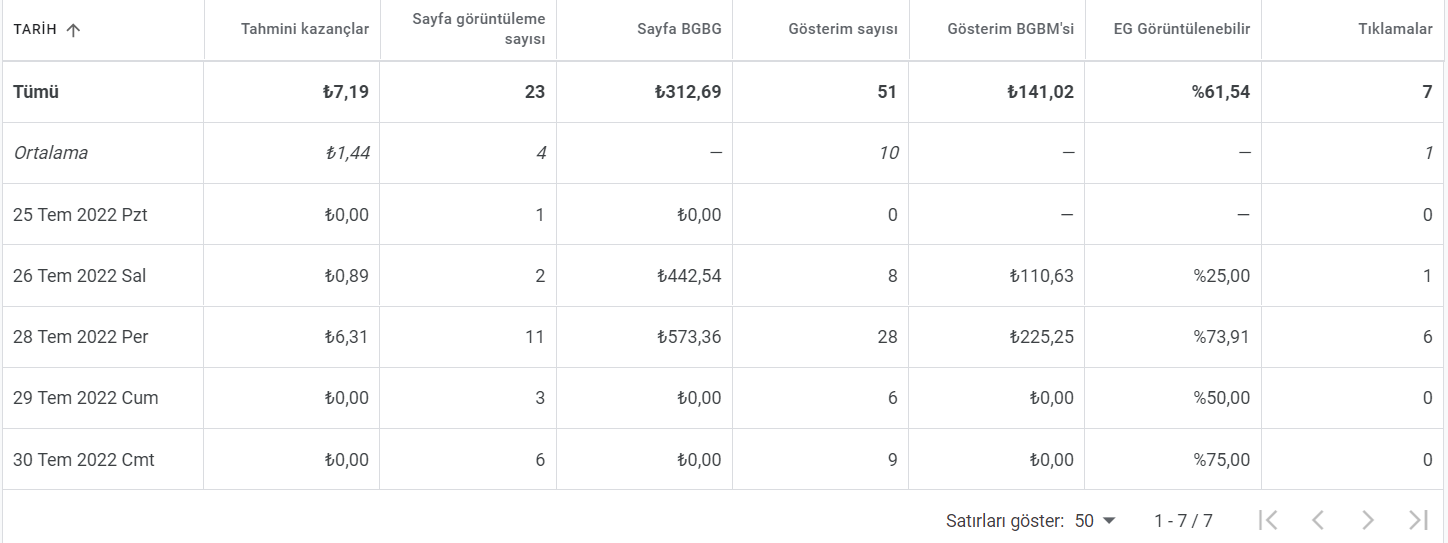The image size is (1448, 543).
Task: Click the Gösterim BGBM'si column header
Action: click(1010, 30)
